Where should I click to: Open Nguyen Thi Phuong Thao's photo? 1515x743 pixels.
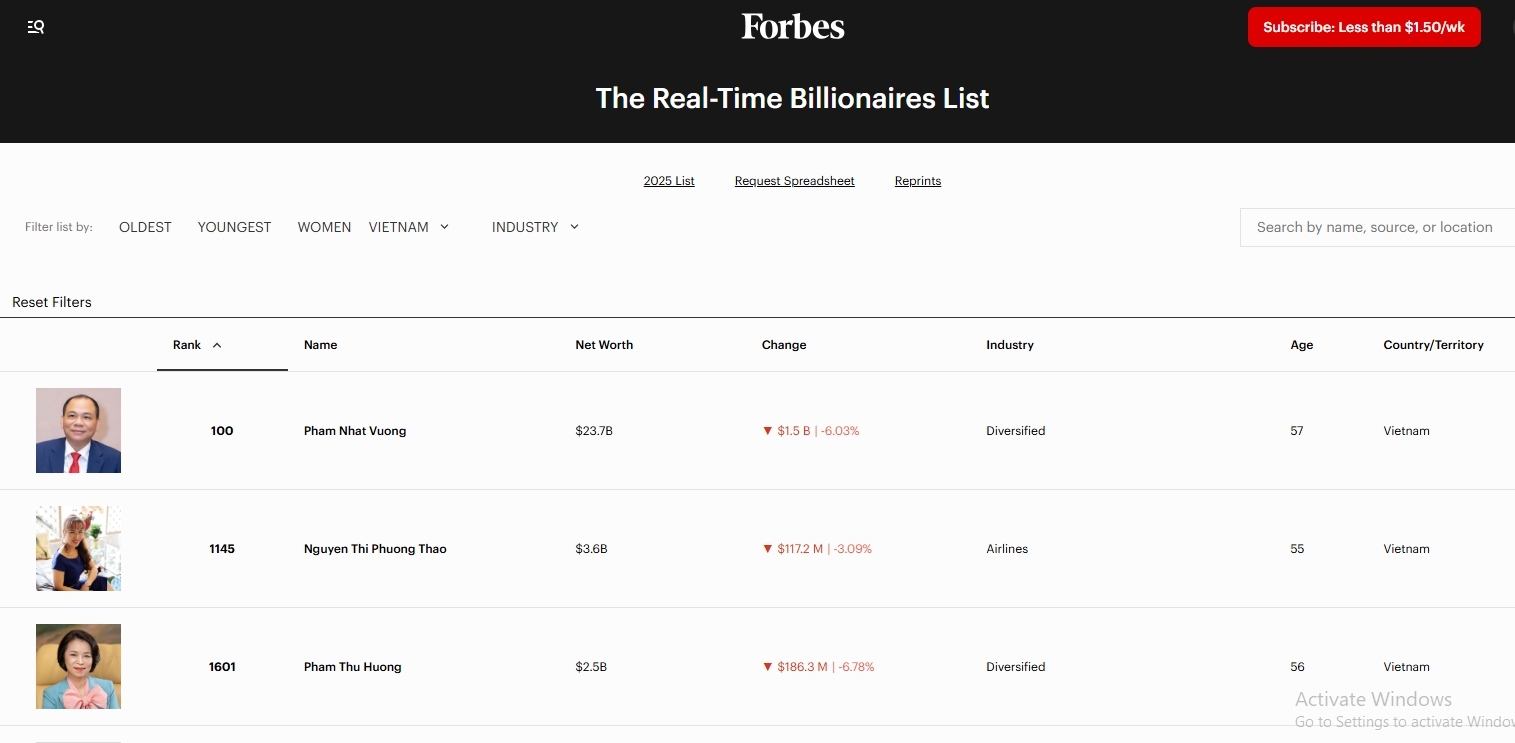(78, 548)
